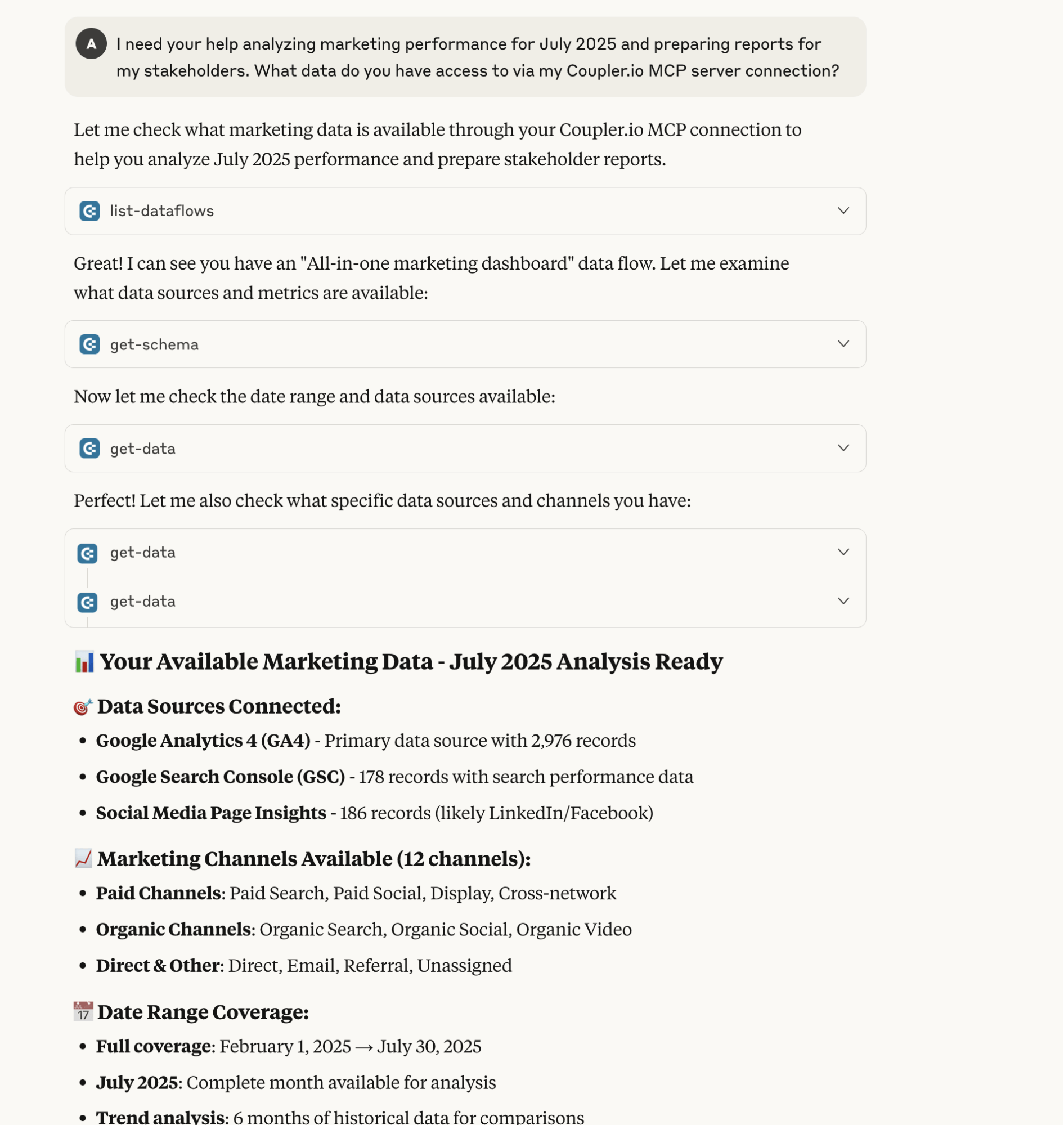This screenshot has height=1125, width=1064.
Task: Open the list-dataflows tool call label
Action: pyautogui.click(x=161, y=211)
